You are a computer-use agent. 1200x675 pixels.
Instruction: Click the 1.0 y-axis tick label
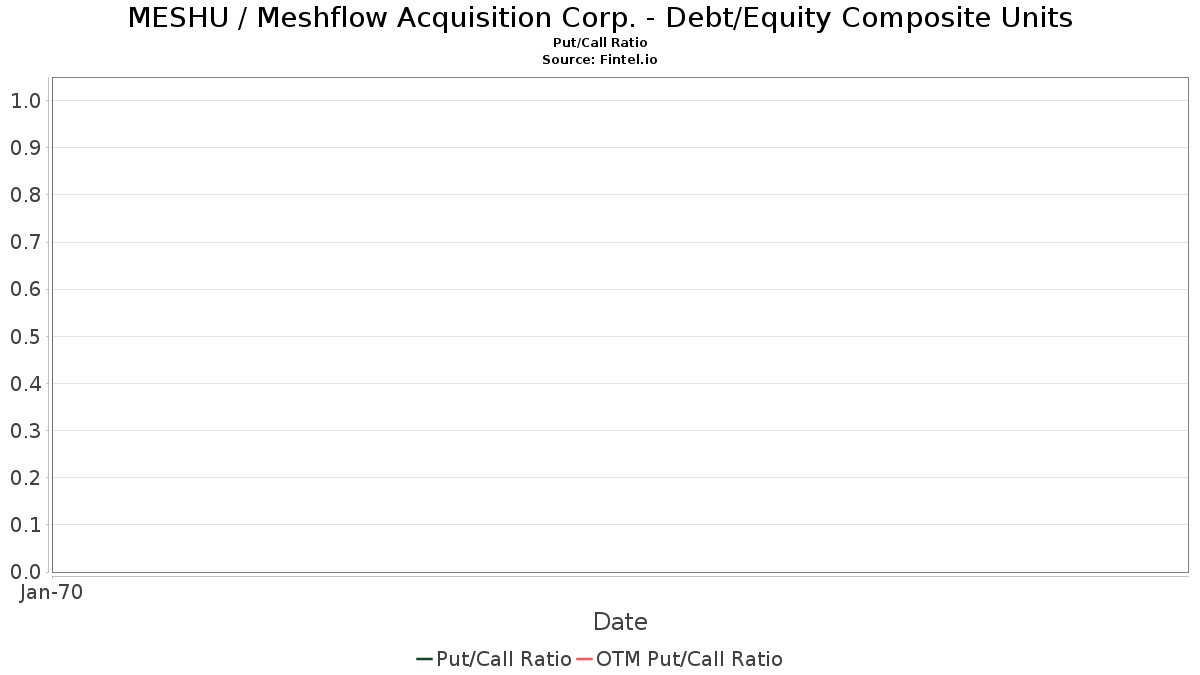coord(25,101)
